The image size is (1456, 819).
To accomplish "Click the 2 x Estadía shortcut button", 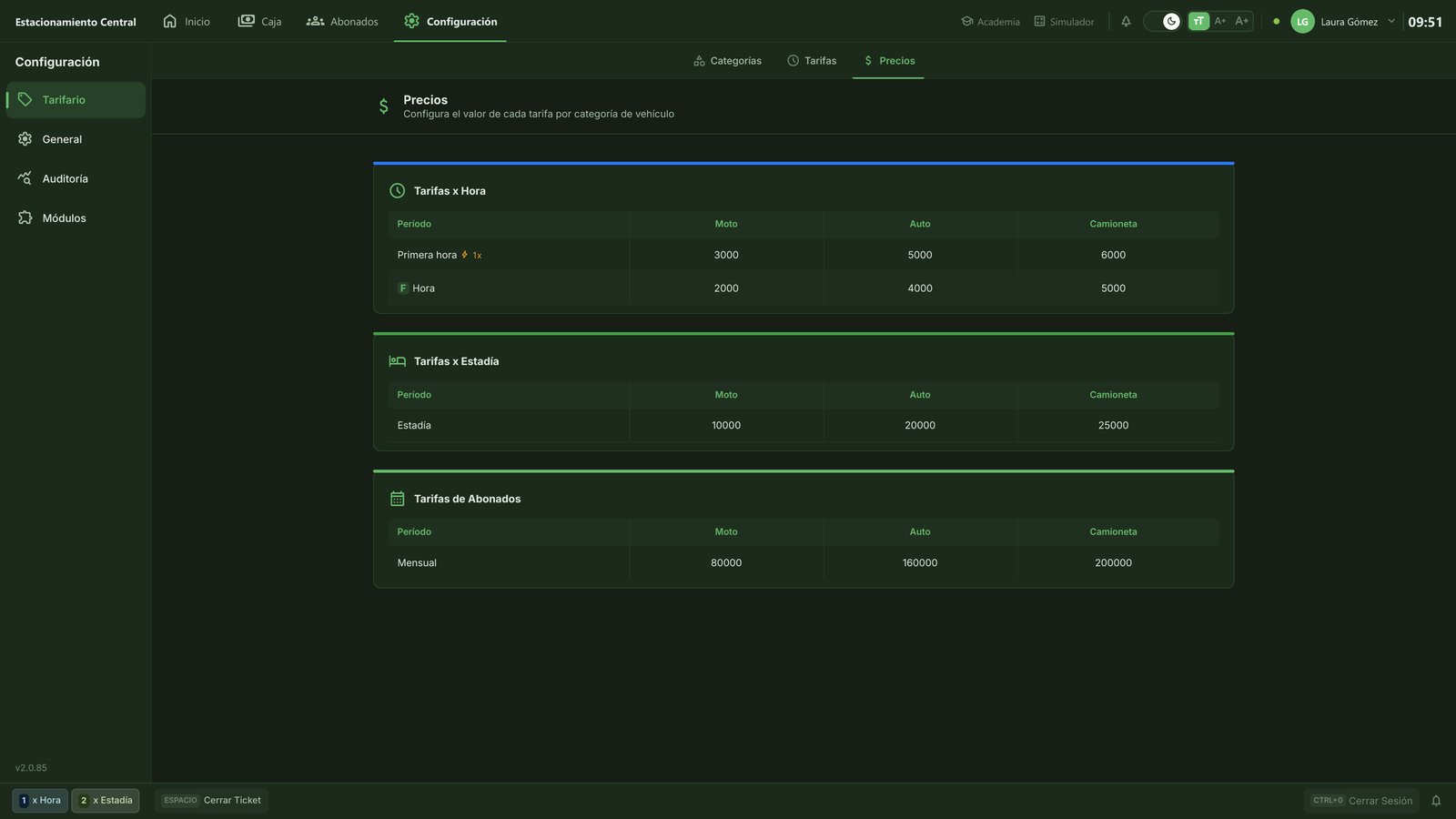I will (106, 801).
